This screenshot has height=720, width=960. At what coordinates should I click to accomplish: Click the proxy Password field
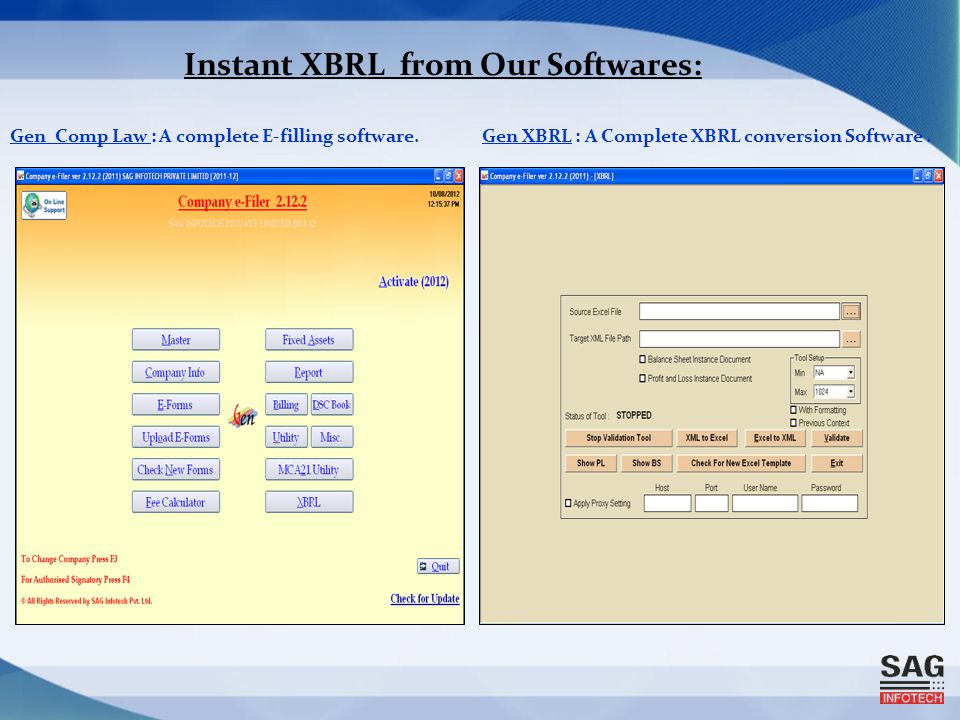830,503
